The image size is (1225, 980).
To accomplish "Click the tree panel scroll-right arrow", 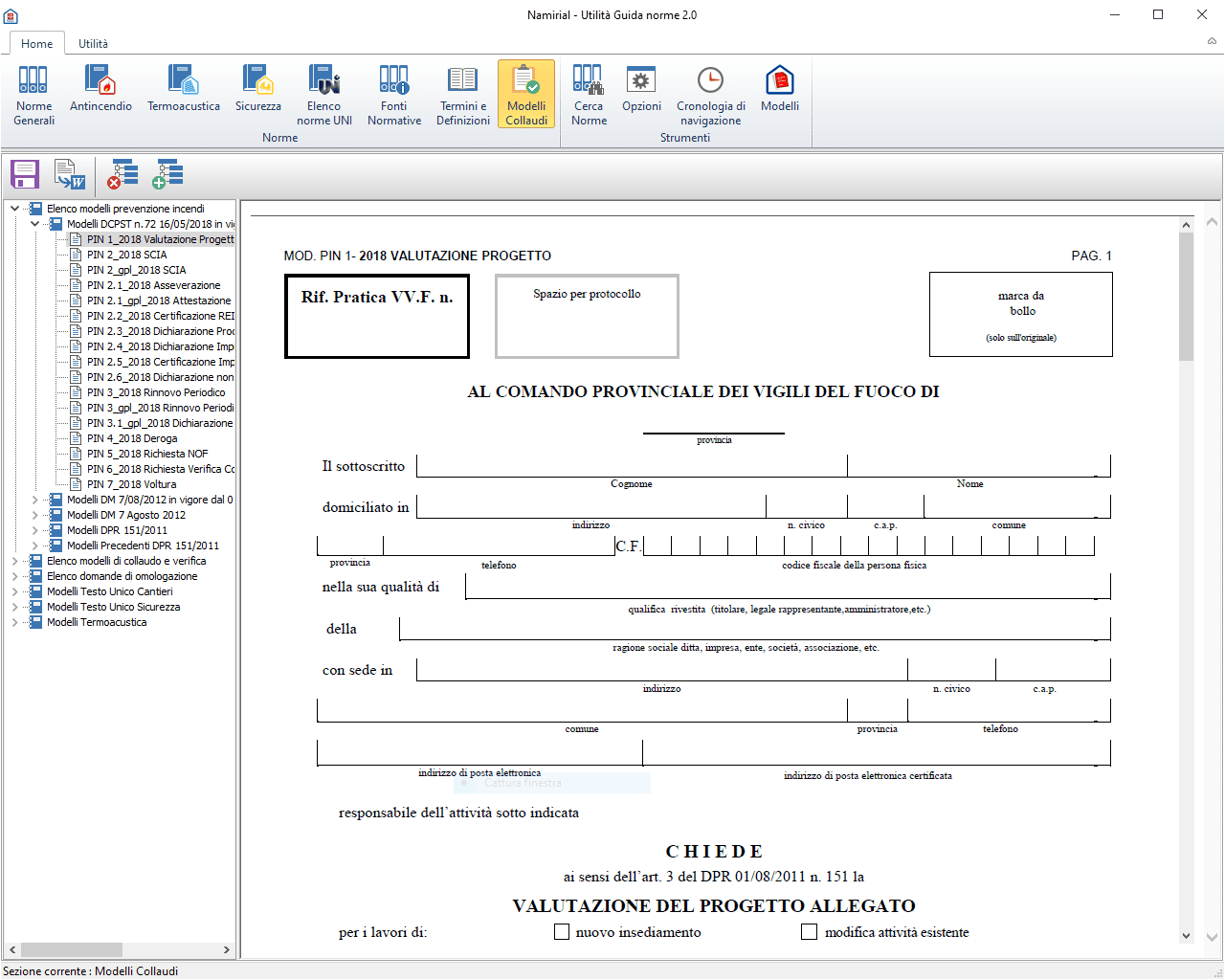I will point(227,949).
